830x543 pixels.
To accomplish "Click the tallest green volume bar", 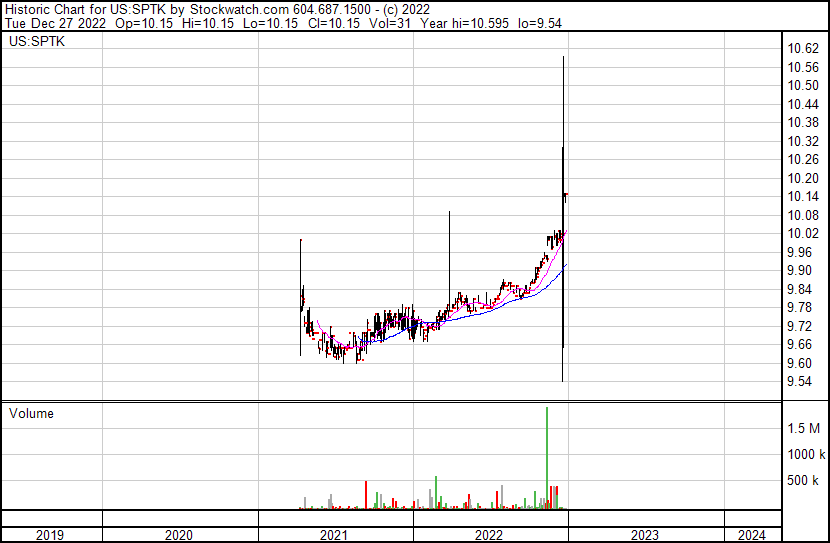I will tap(547, 458).
